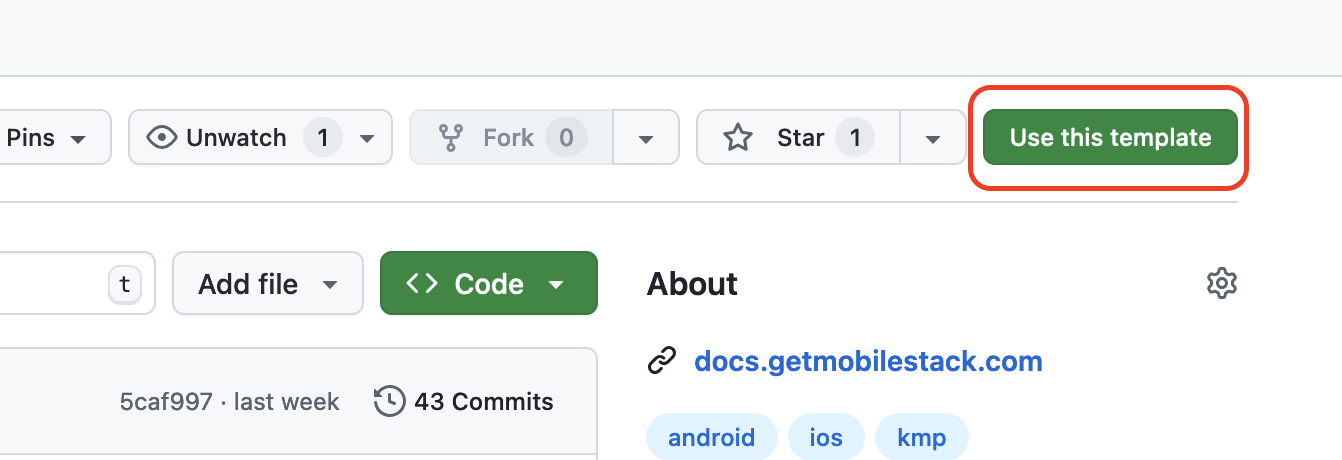Click the chain link icon beside docs URL
Viewport: 1342px width, 460px height.
(x=662, y=361)
